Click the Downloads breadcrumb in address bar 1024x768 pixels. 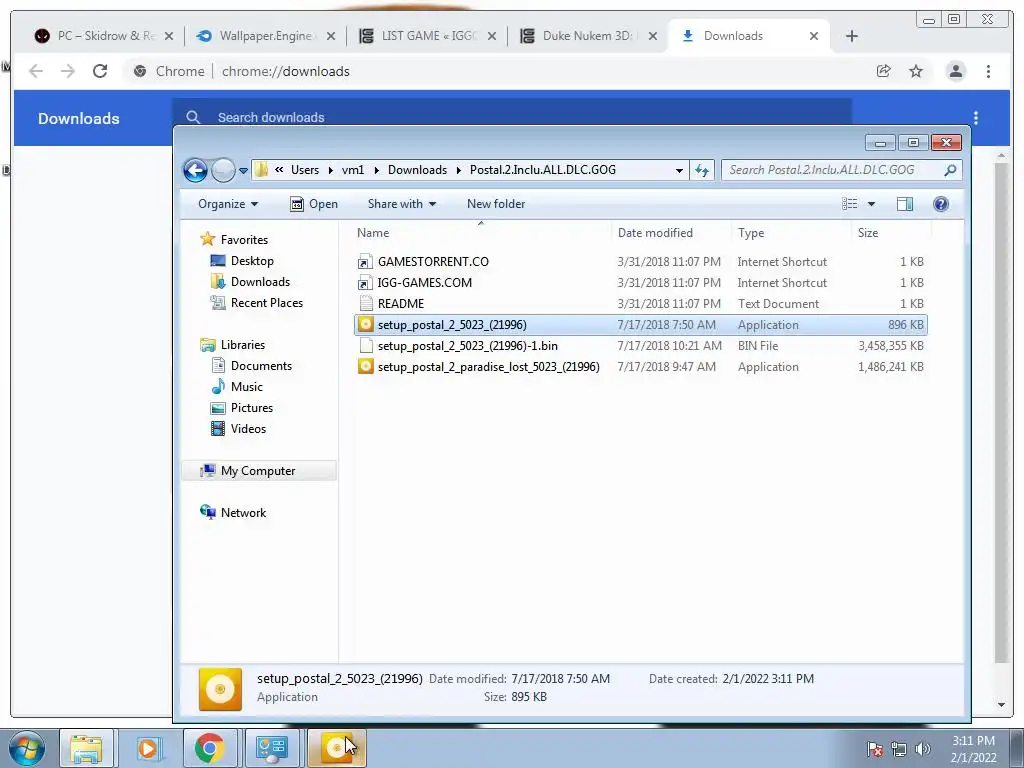point(417,170)
